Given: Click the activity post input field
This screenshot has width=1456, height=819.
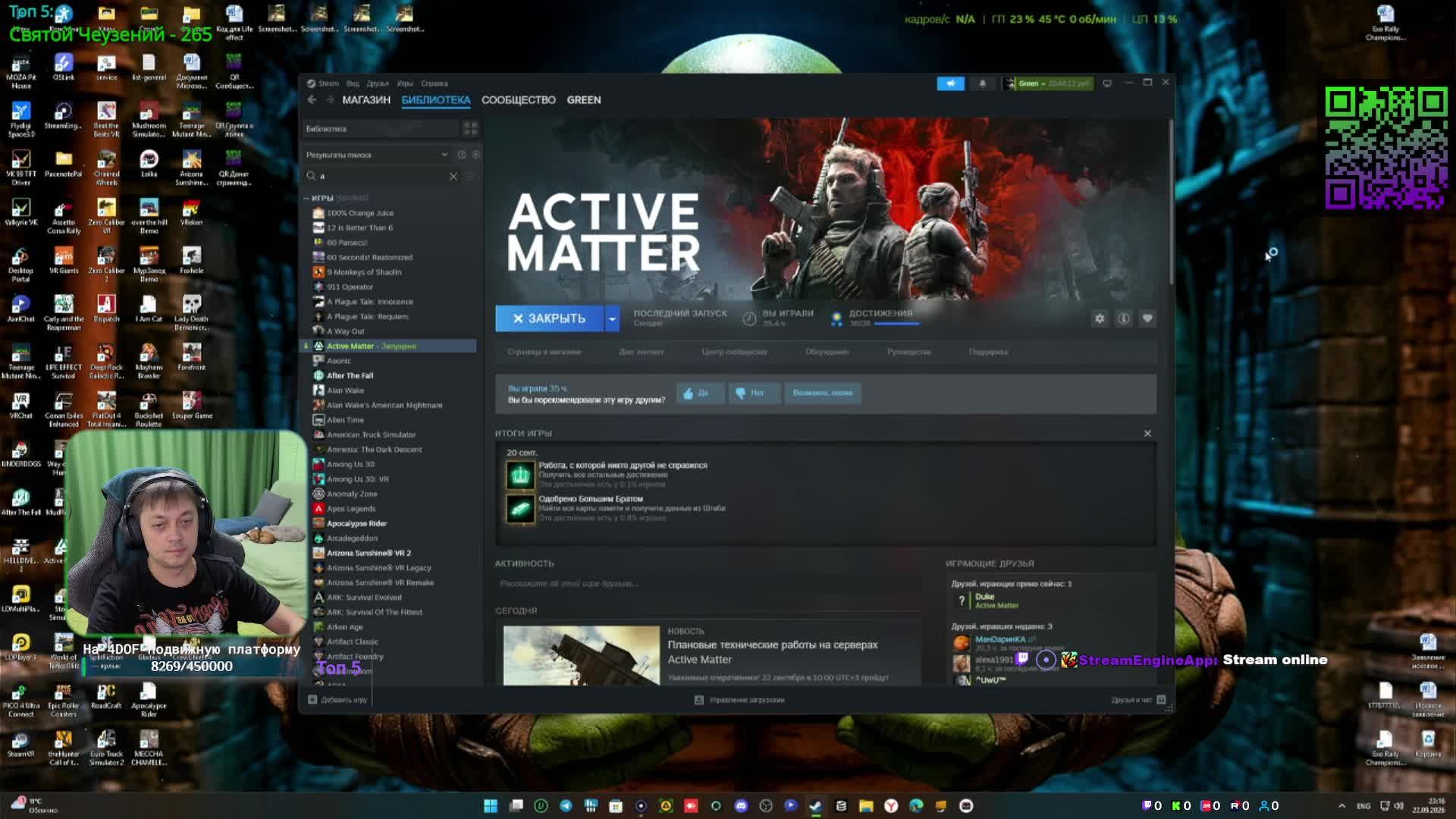Looking at the screenshot, I should (709, 584).
